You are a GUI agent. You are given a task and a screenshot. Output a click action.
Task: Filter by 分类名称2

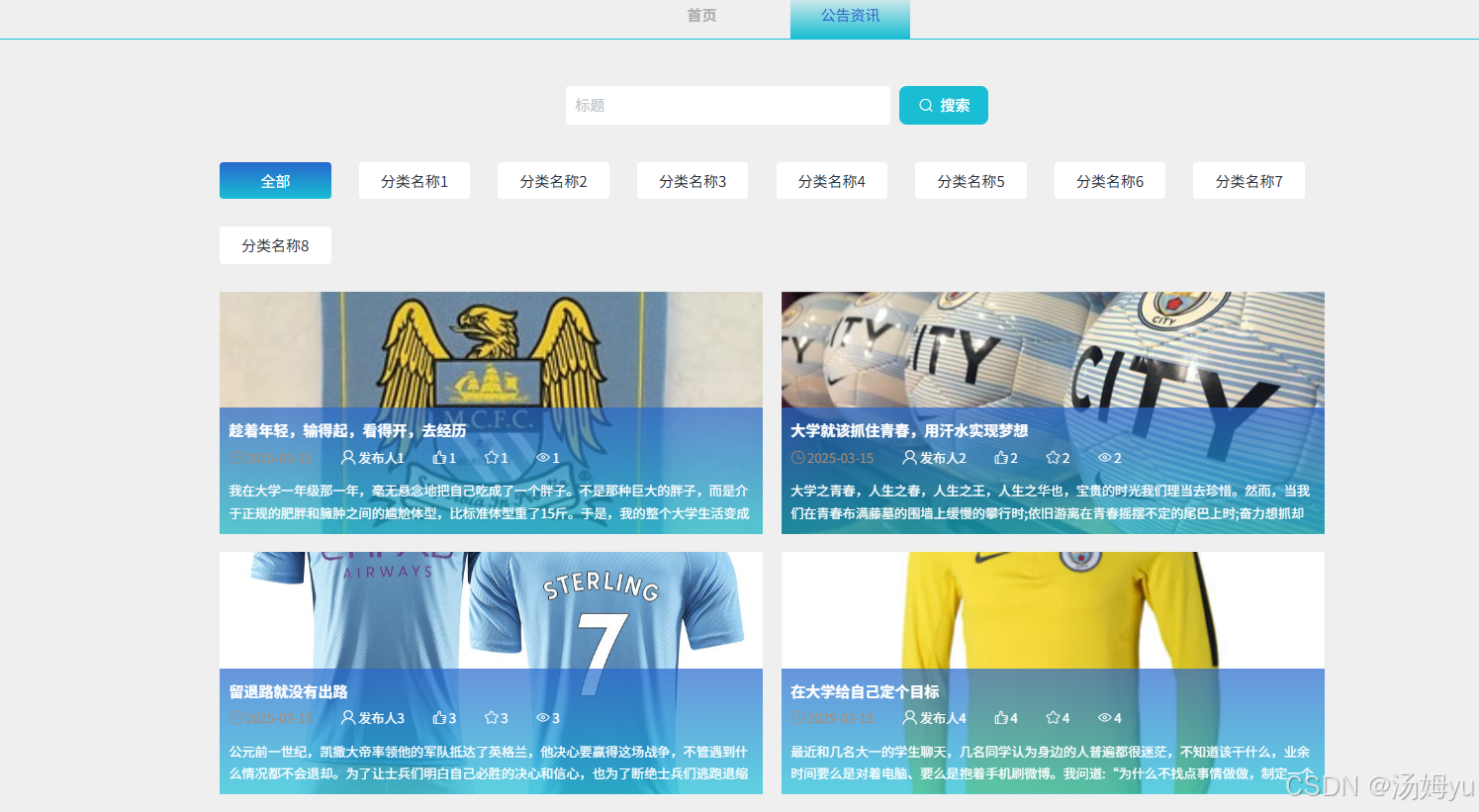click(x=553, y=181)
